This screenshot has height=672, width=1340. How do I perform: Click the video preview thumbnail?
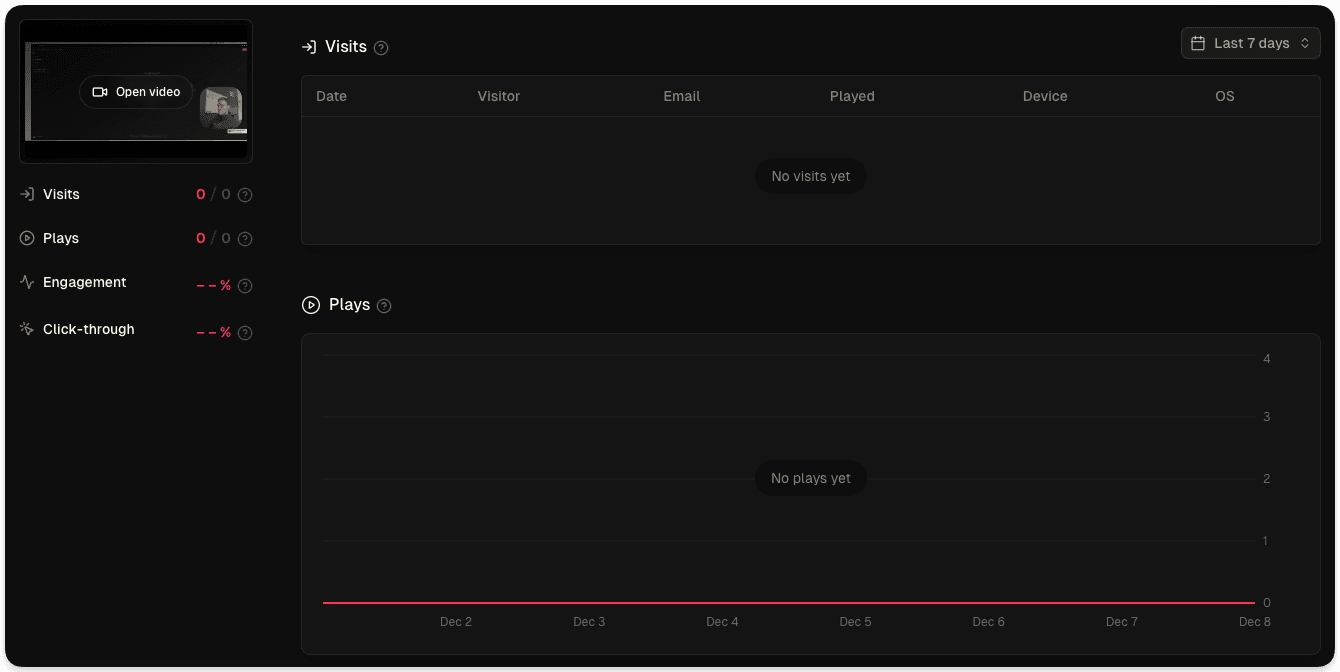[135, 90]
